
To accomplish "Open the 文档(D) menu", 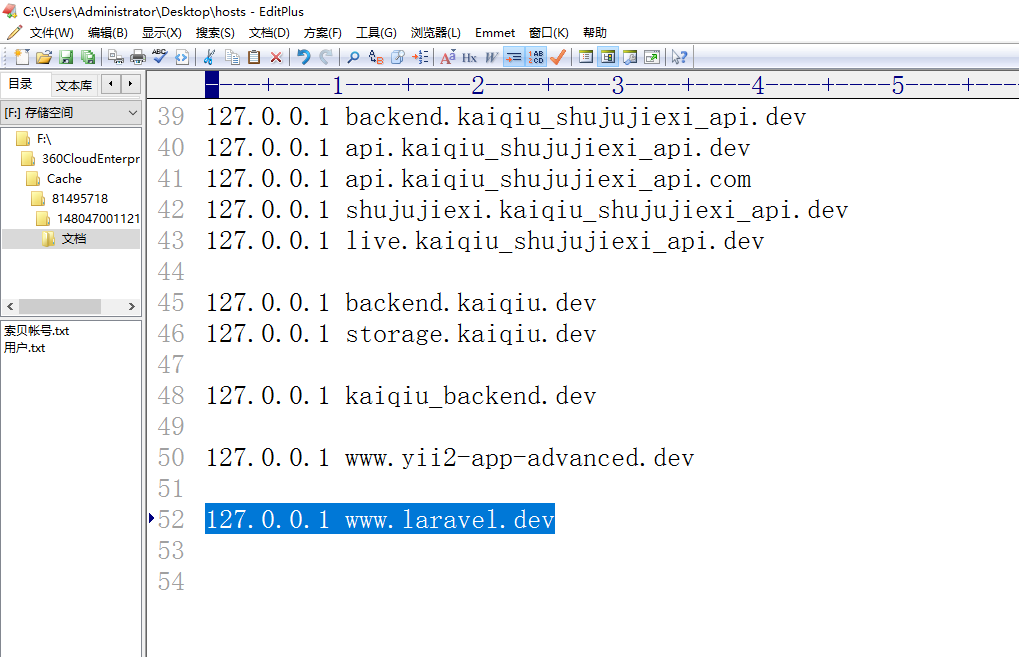I will point(269,32).
